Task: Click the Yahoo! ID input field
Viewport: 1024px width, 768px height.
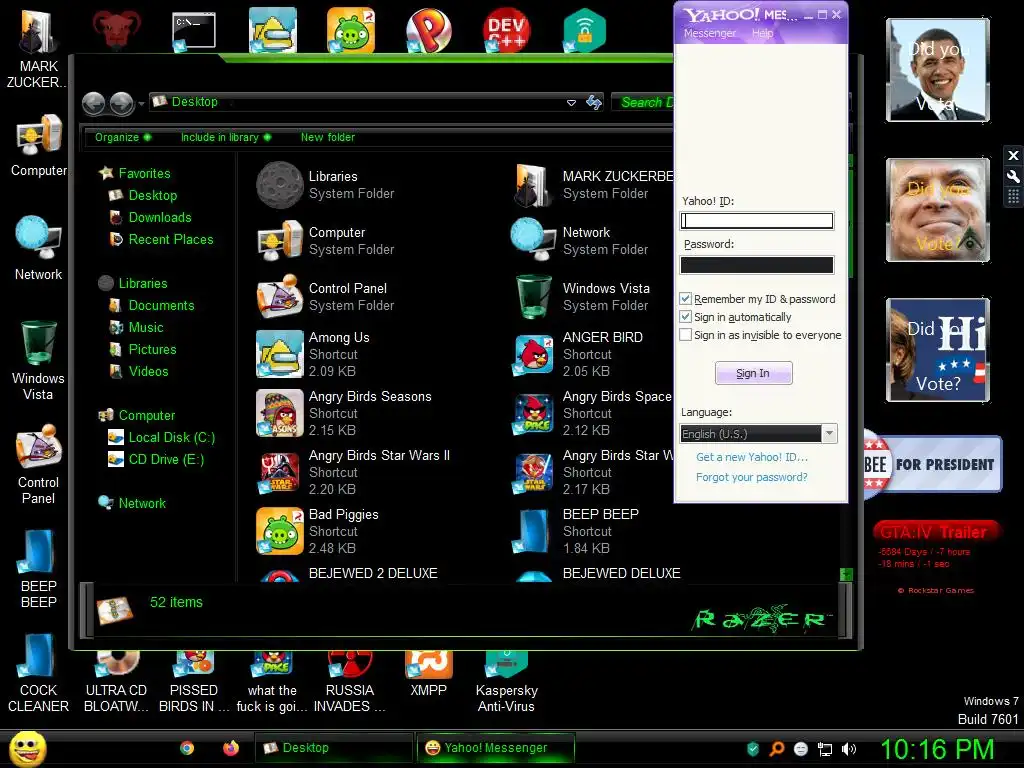Action: (757, 221)
